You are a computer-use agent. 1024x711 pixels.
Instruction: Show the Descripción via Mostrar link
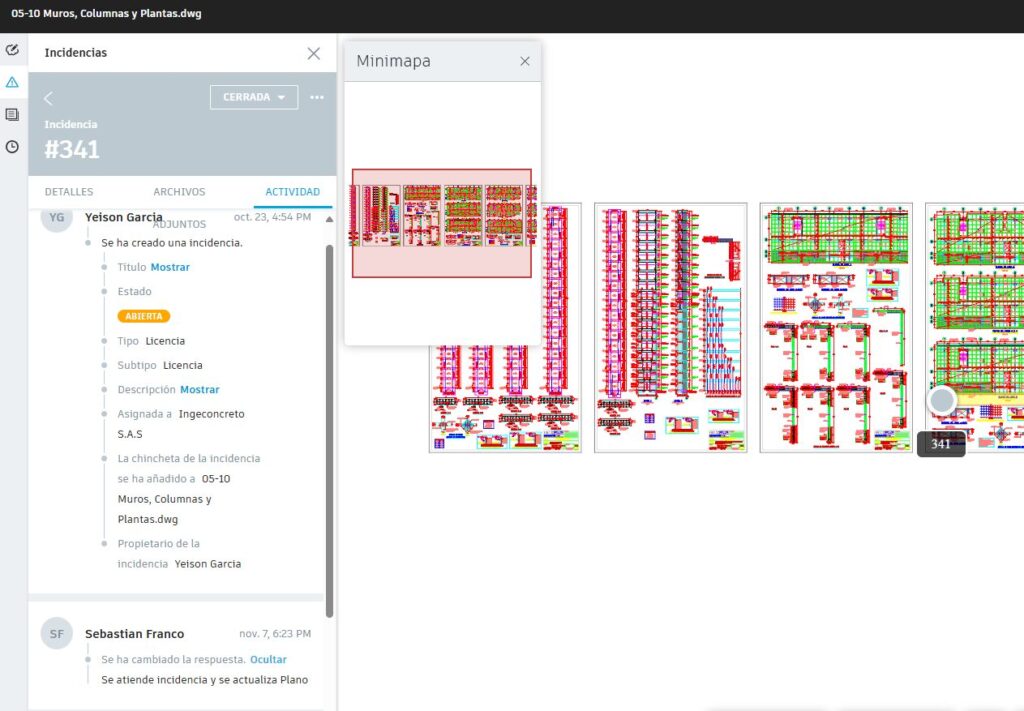200,389
